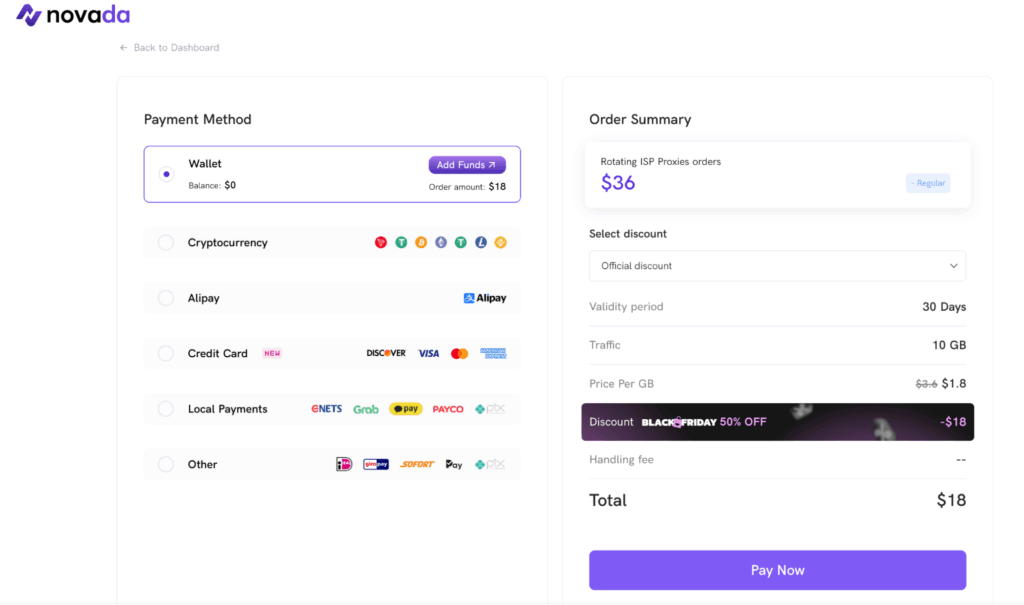Select Cryptocurrency as payment method
The image size is (1024, 605).
[x=165, y=242]
